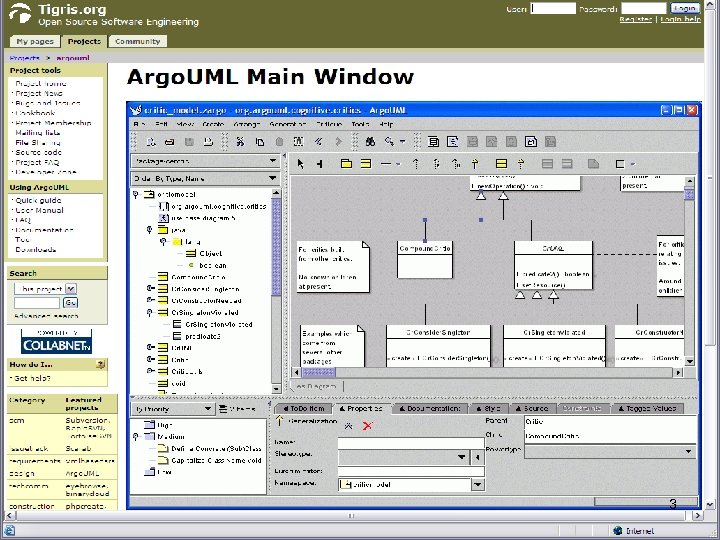Open the Bugs and Issues link

pyautogui.click(x=48, y=103)
